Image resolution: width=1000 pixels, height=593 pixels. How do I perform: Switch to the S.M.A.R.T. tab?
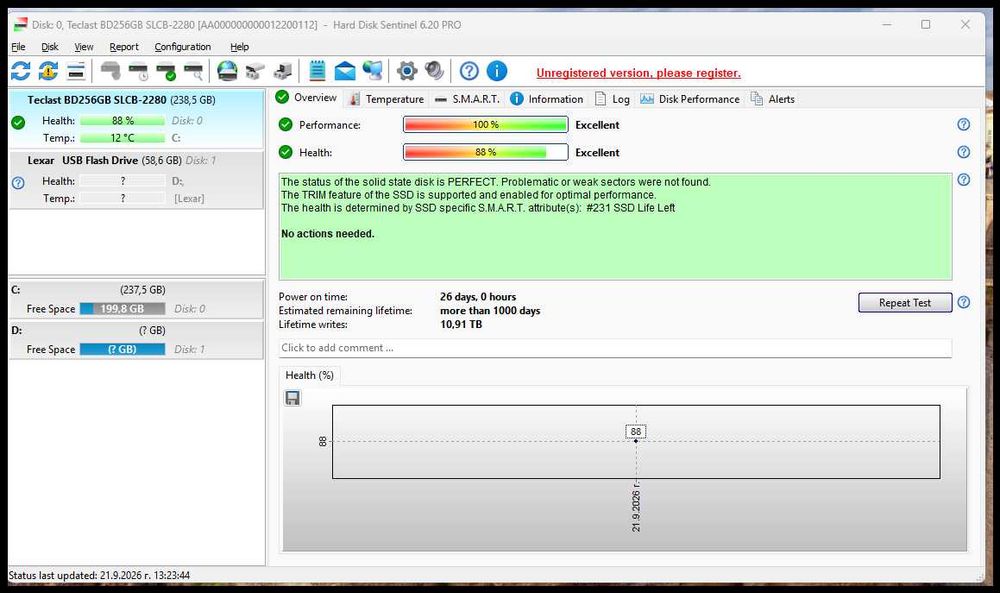coord(467,99)
